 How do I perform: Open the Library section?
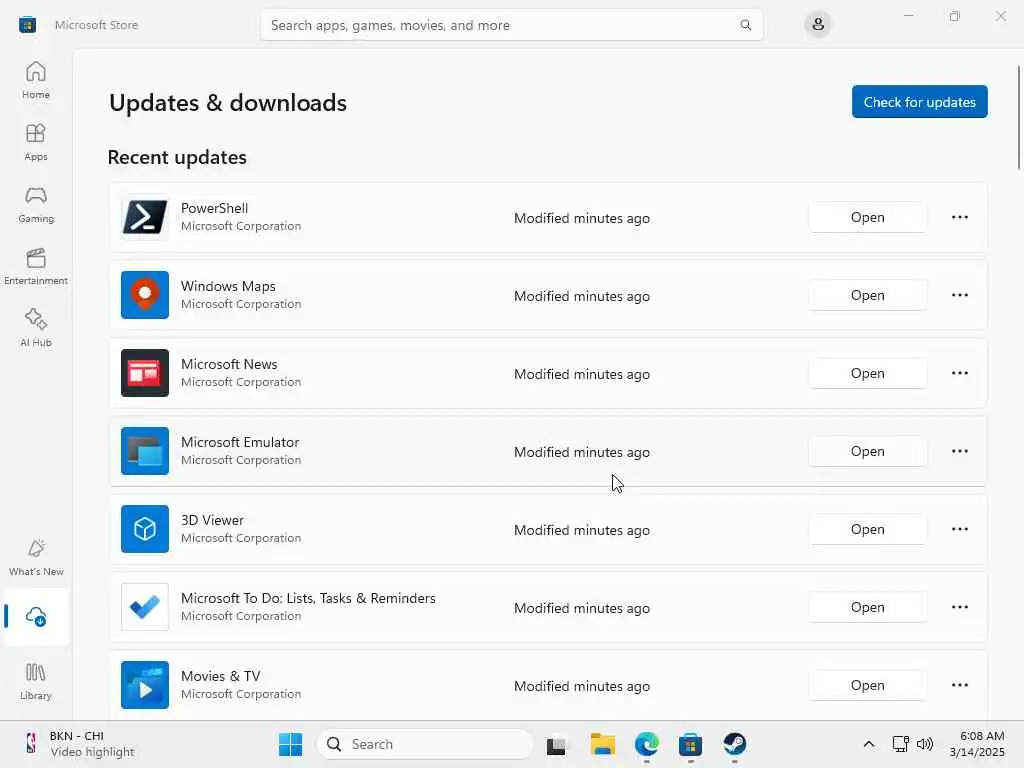[x=36, y=681]
